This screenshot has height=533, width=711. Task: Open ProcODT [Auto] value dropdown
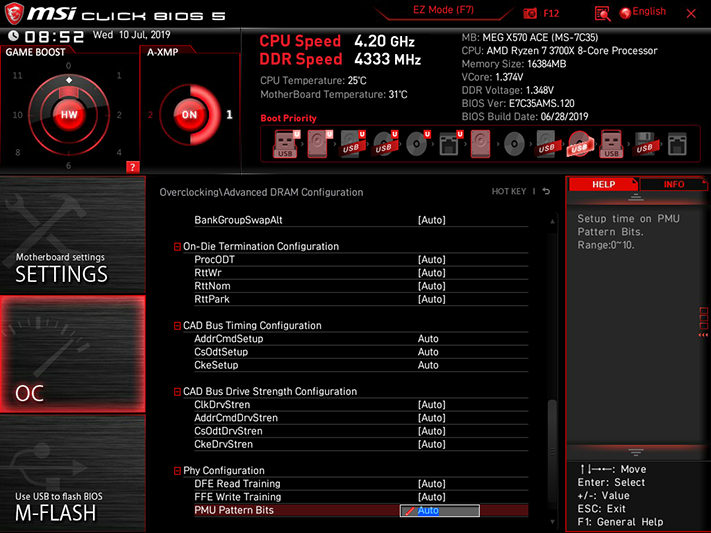431,259
